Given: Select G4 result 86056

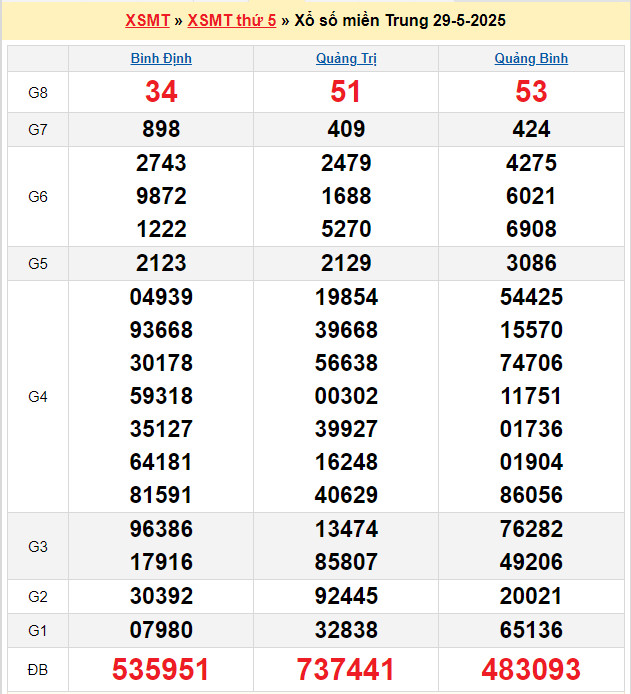Looking at the screenshot, I should [531, 495].
